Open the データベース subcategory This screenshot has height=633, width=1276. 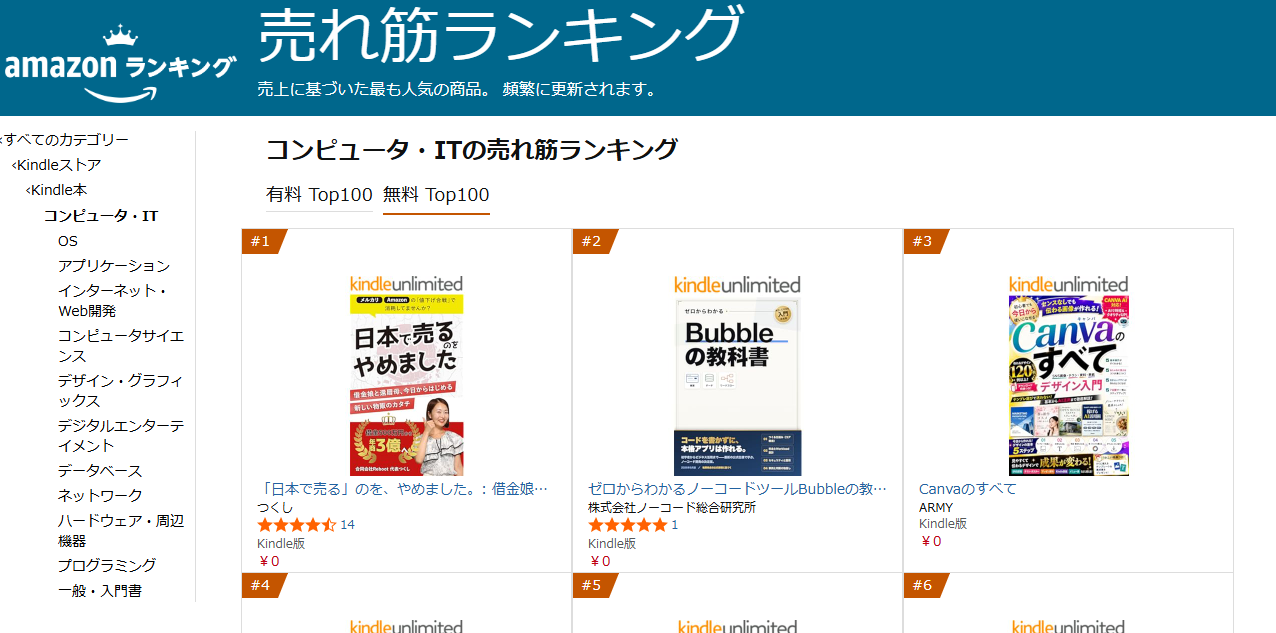[100, 470]
